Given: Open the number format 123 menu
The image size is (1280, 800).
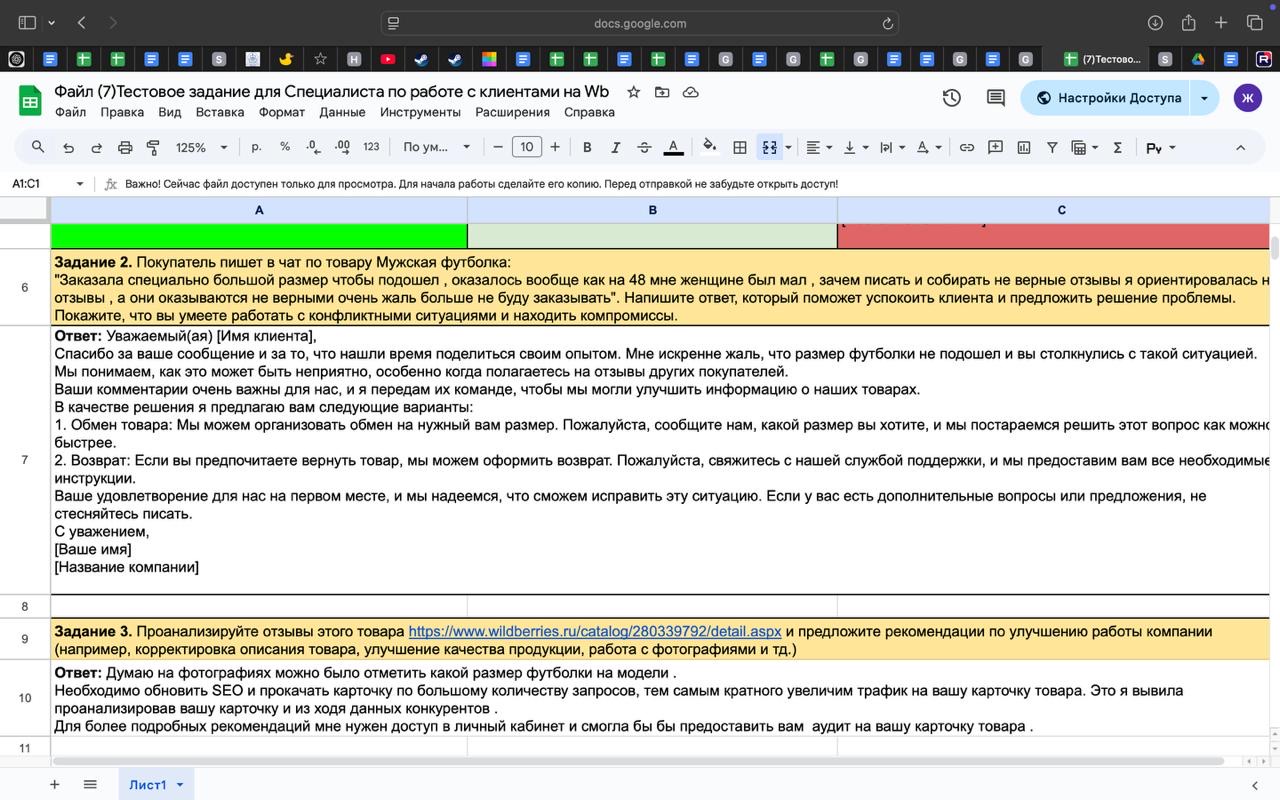Looking at the screenshot, I should coord(371,147).
